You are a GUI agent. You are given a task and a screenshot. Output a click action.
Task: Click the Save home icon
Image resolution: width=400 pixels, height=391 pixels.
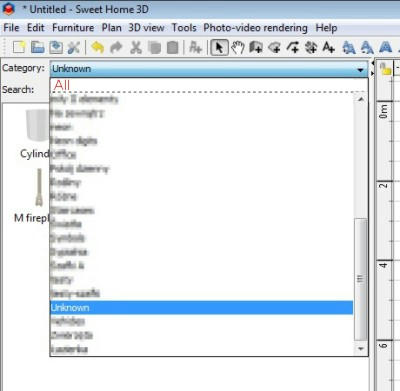pos(56,47)
